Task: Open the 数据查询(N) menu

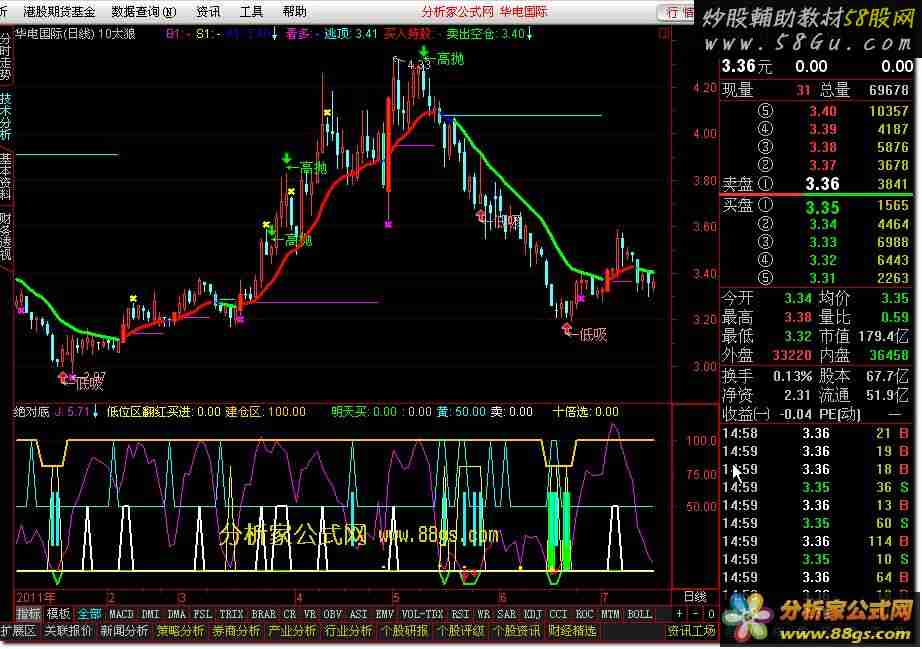Action: [x=144, y=12]
